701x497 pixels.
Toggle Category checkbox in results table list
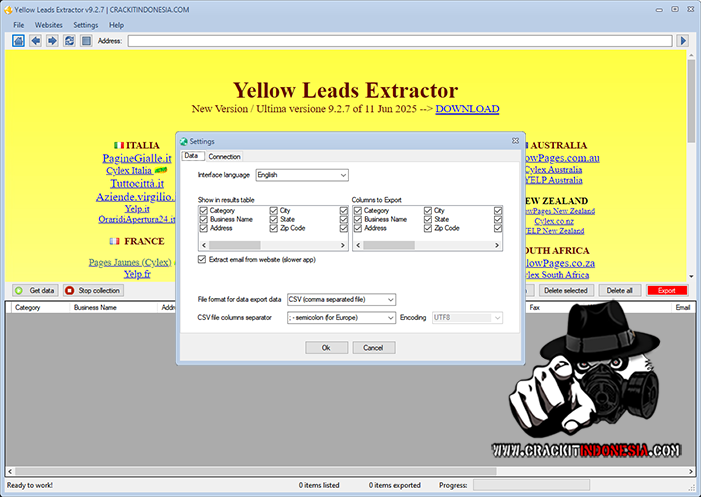pyautogui.click(x=203, y=211)
